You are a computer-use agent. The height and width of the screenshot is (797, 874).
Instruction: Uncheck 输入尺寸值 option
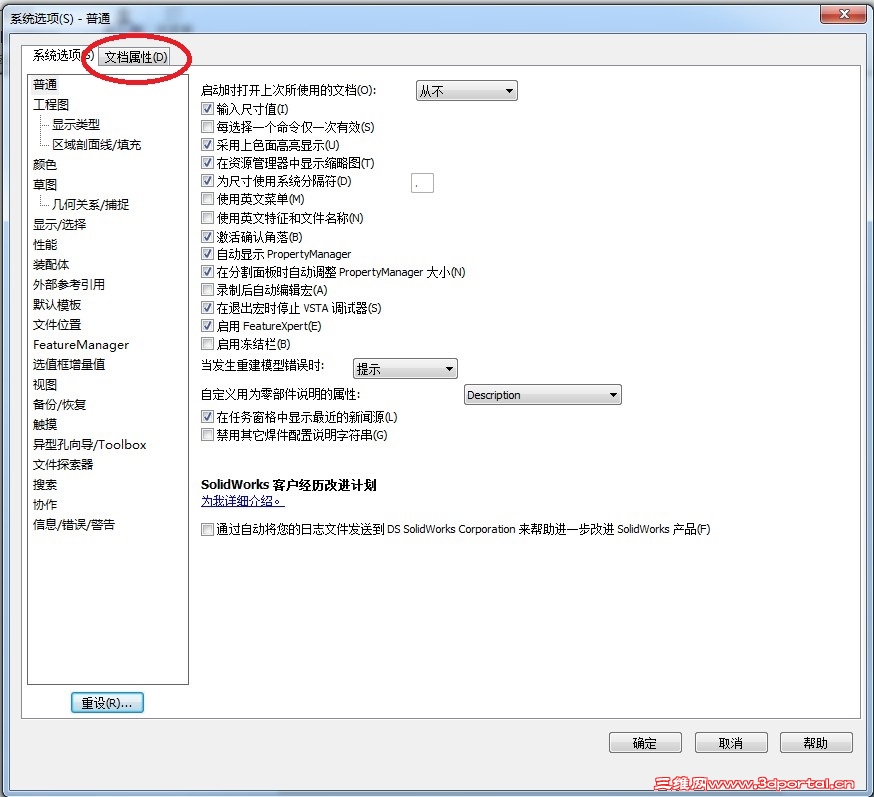(208, 110)
